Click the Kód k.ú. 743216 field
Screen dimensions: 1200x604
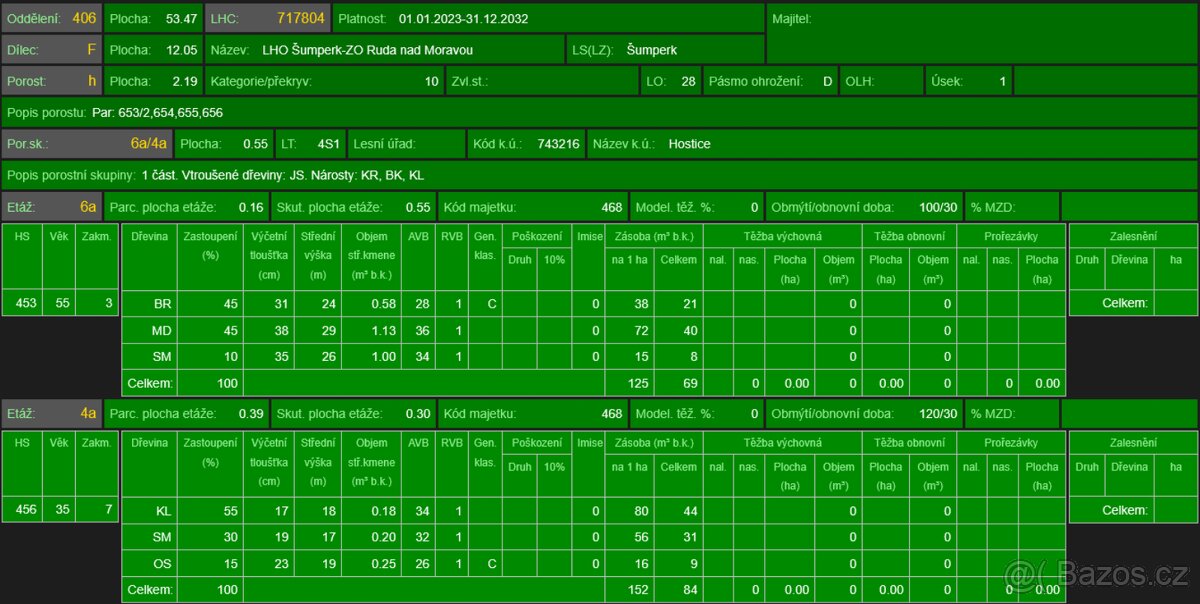tap(526, 143)
